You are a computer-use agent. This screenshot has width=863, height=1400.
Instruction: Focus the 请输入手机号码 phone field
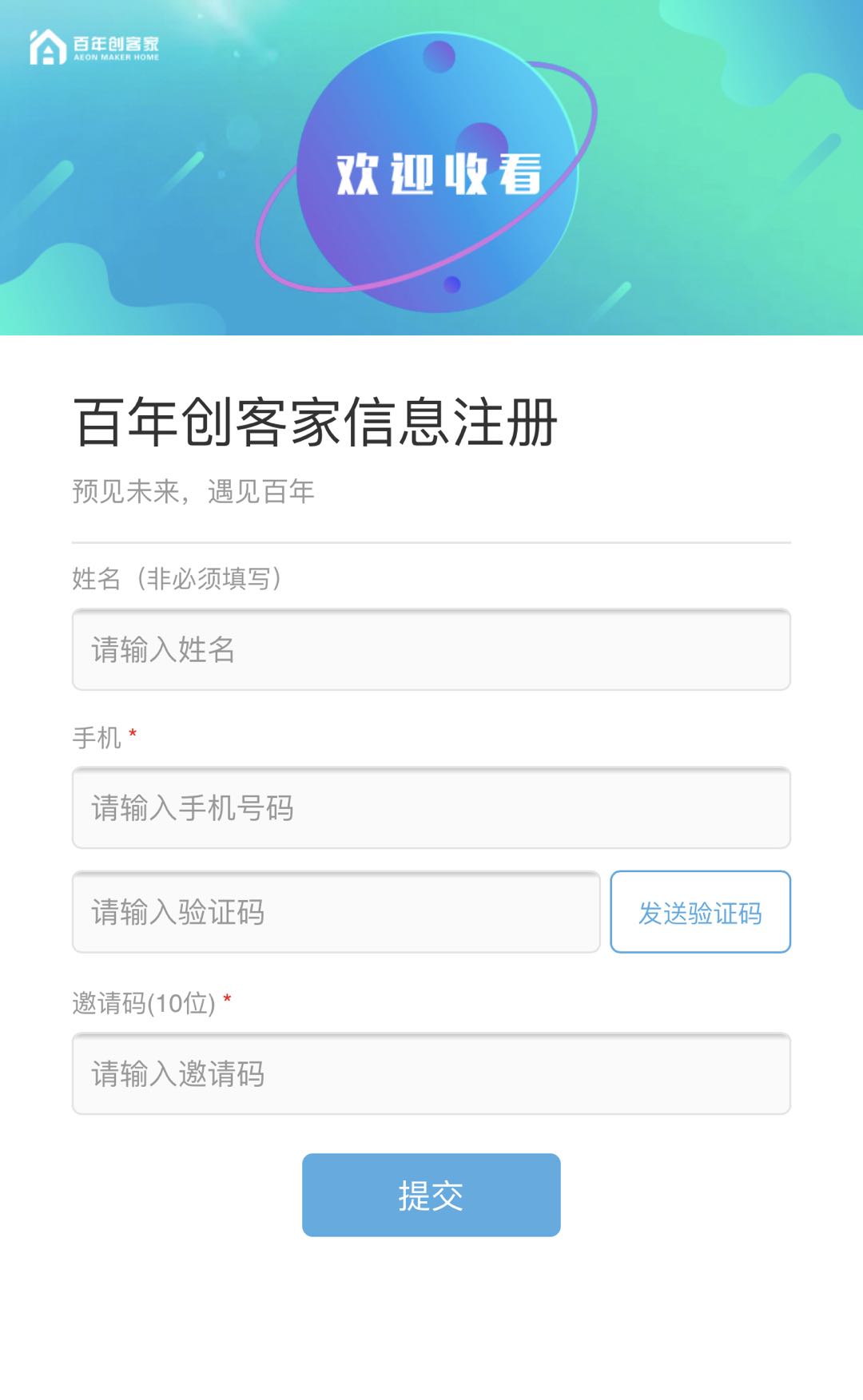tap(431, 807)
